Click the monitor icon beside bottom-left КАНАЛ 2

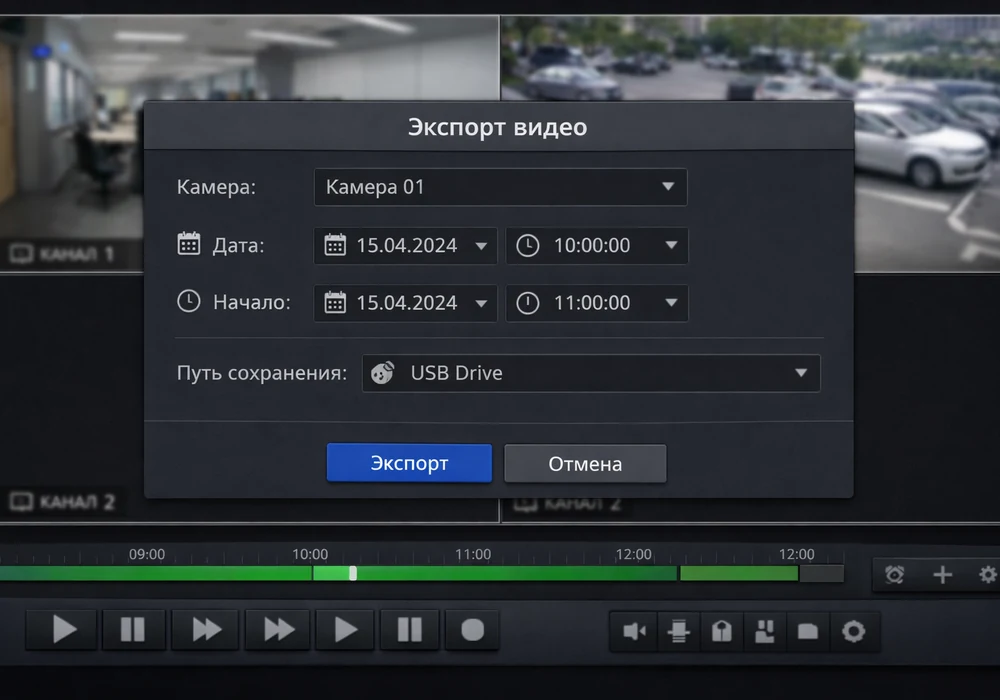pyautogui.click(x=21, y=502)
